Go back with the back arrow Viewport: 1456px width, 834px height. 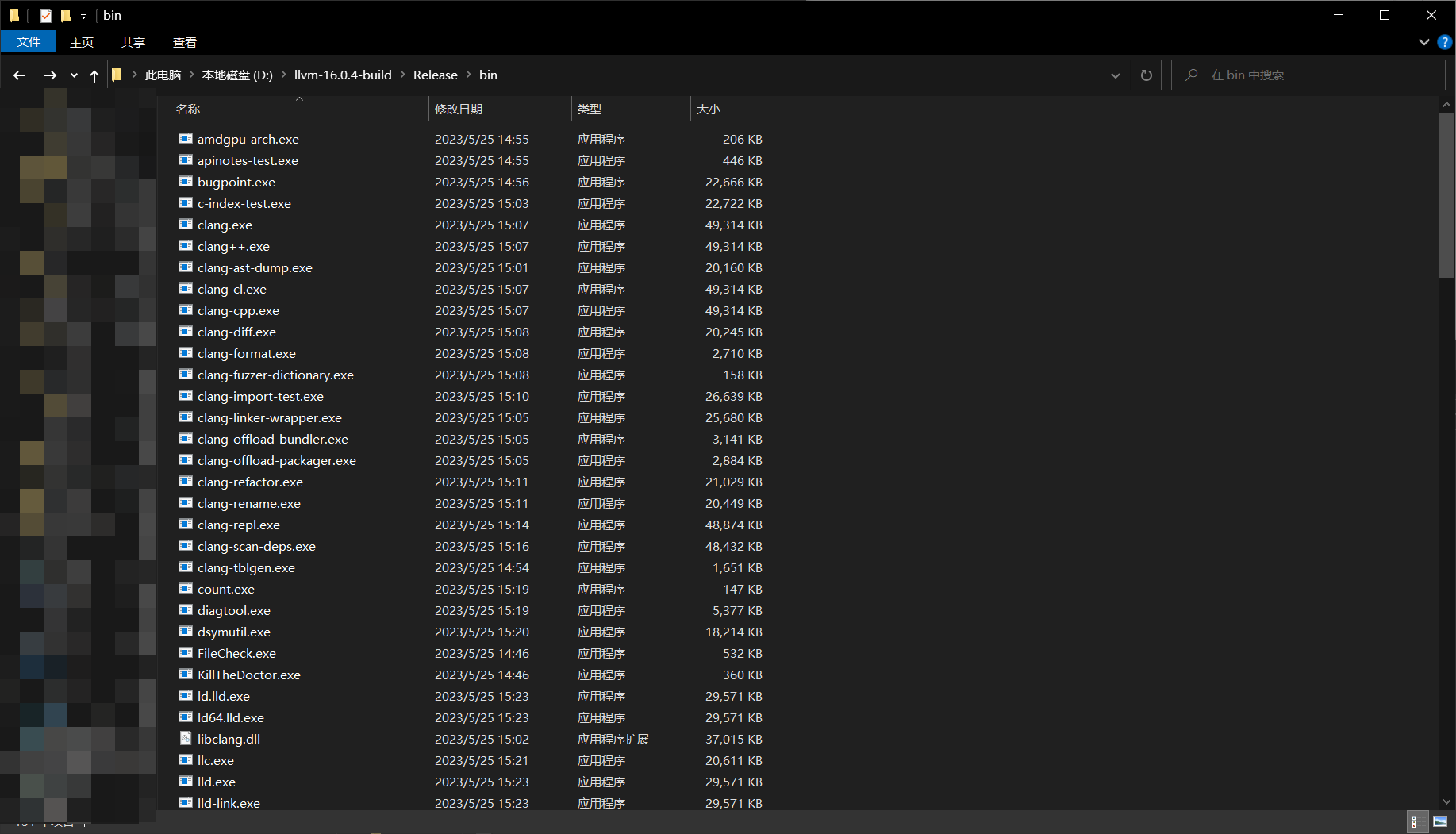click(x=20, y=75)
